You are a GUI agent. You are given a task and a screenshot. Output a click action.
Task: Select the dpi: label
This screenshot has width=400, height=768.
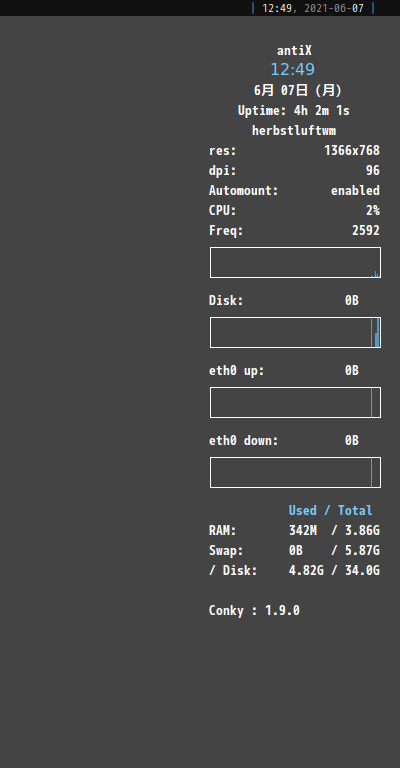click(x=222, y=171)
